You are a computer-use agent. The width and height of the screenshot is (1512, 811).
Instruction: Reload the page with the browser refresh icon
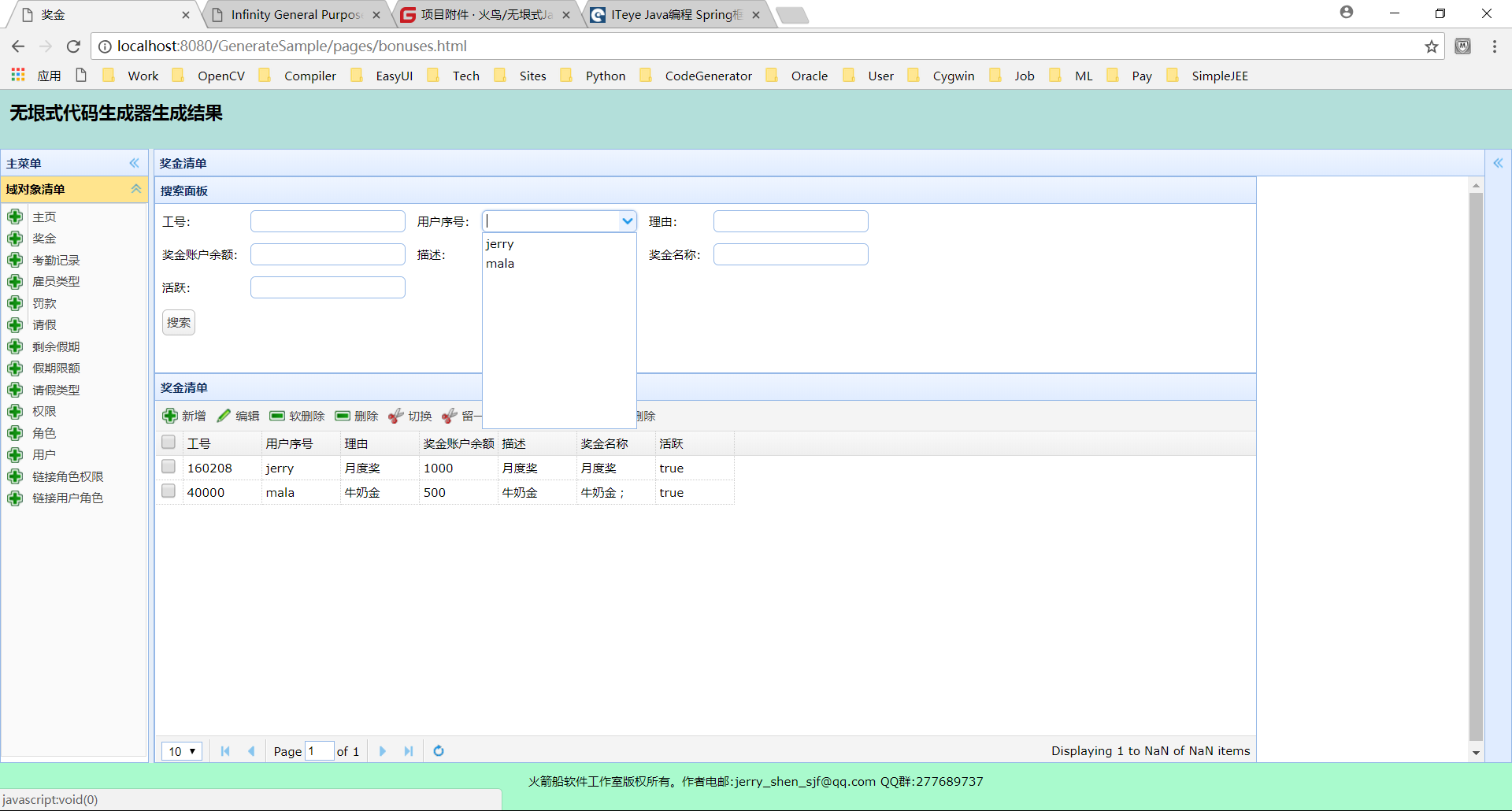point(73,46)
